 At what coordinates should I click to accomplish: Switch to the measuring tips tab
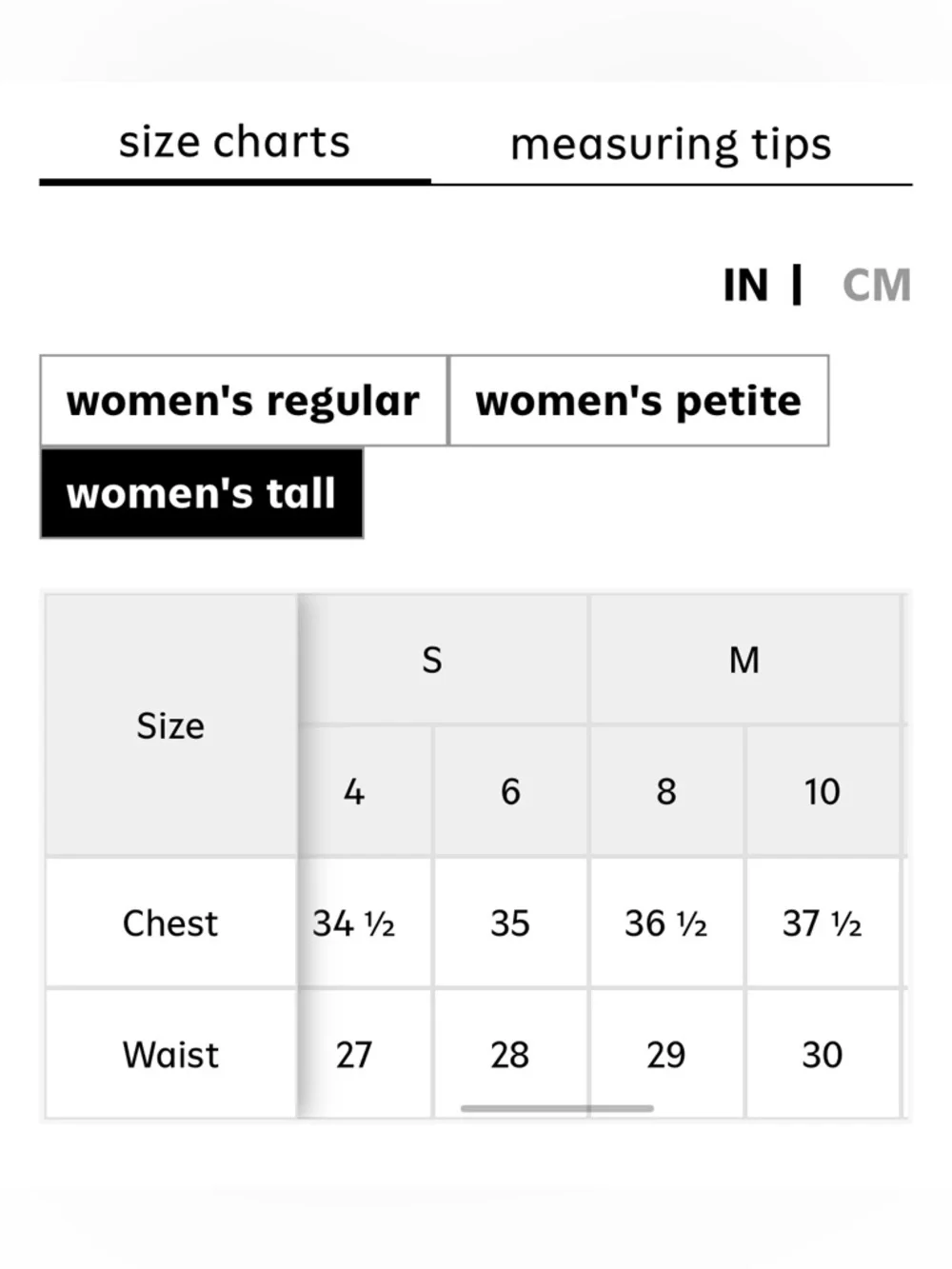click(x=671, y=144)
